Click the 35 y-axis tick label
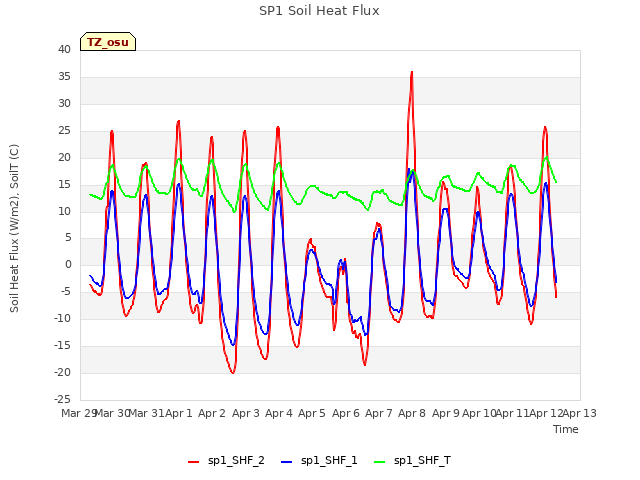 coord(64,76)
